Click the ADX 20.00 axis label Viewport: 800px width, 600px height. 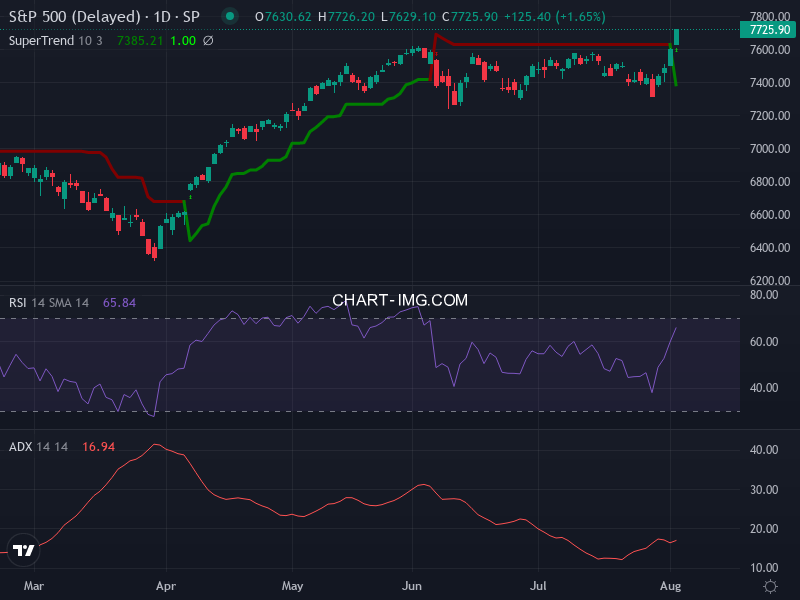764,529
